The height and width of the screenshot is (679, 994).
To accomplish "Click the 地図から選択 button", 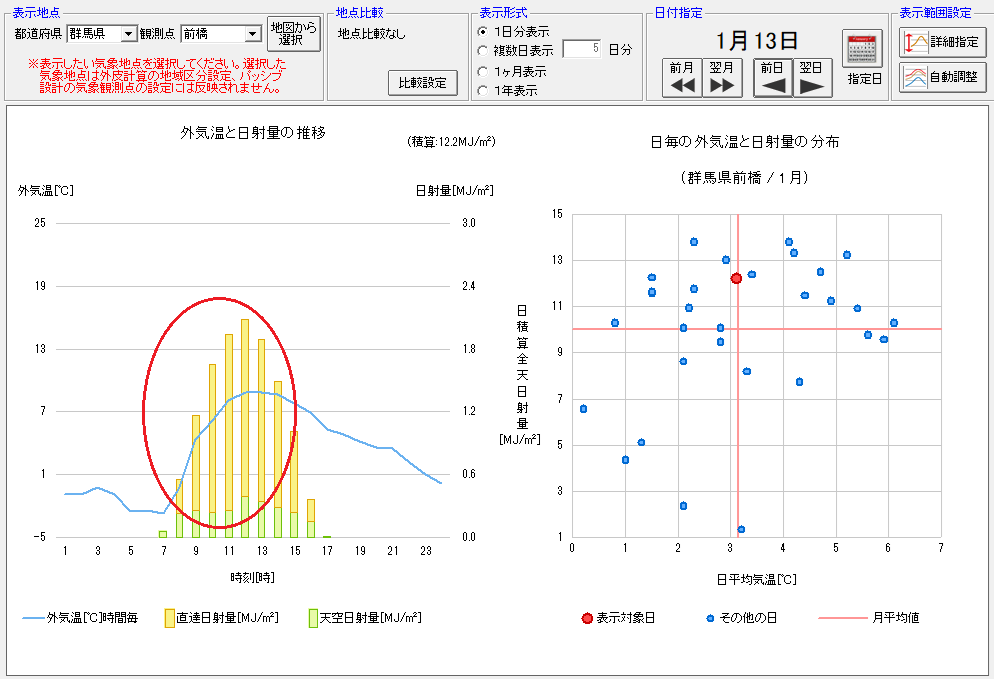I will [294, 34].
